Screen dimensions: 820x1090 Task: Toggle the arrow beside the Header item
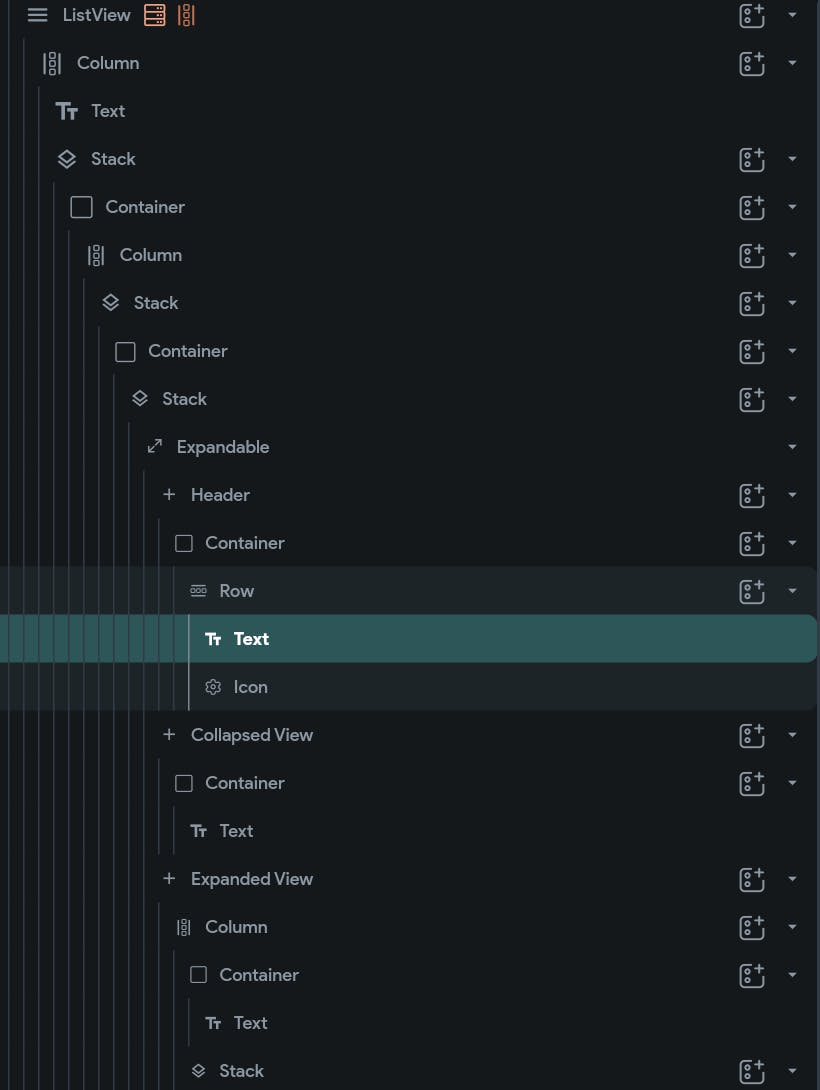click(x=792, y=495)
